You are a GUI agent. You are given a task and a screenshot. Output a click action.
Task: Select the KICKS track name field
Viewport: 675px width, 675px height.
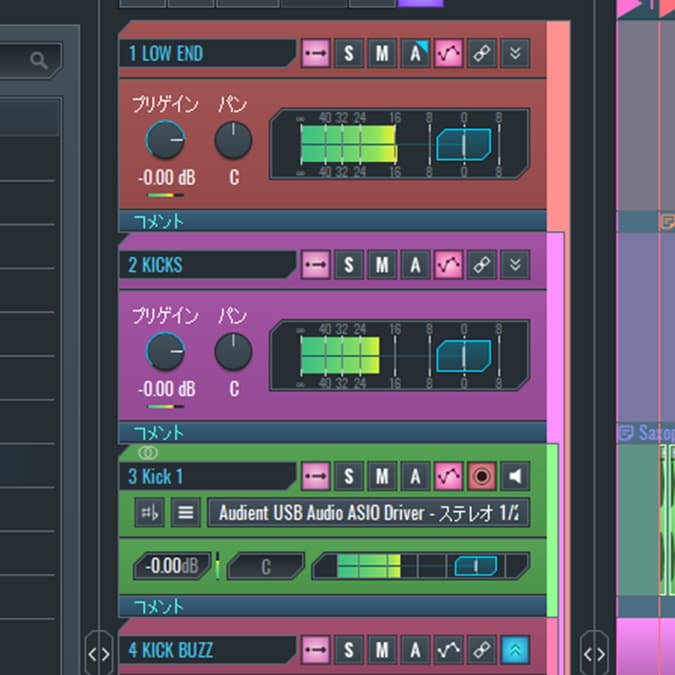[207, 265]
